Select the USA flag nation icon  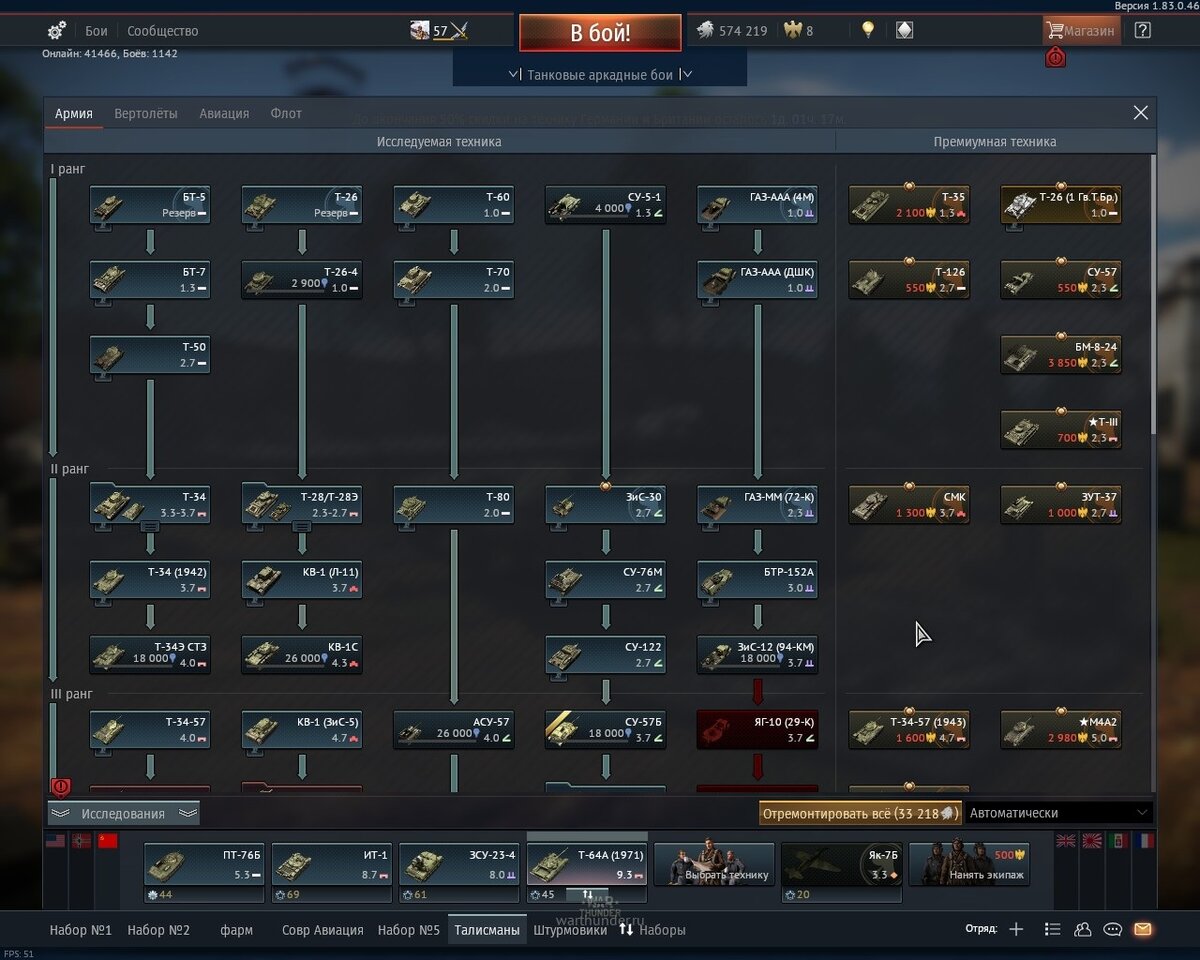[55, 841]
